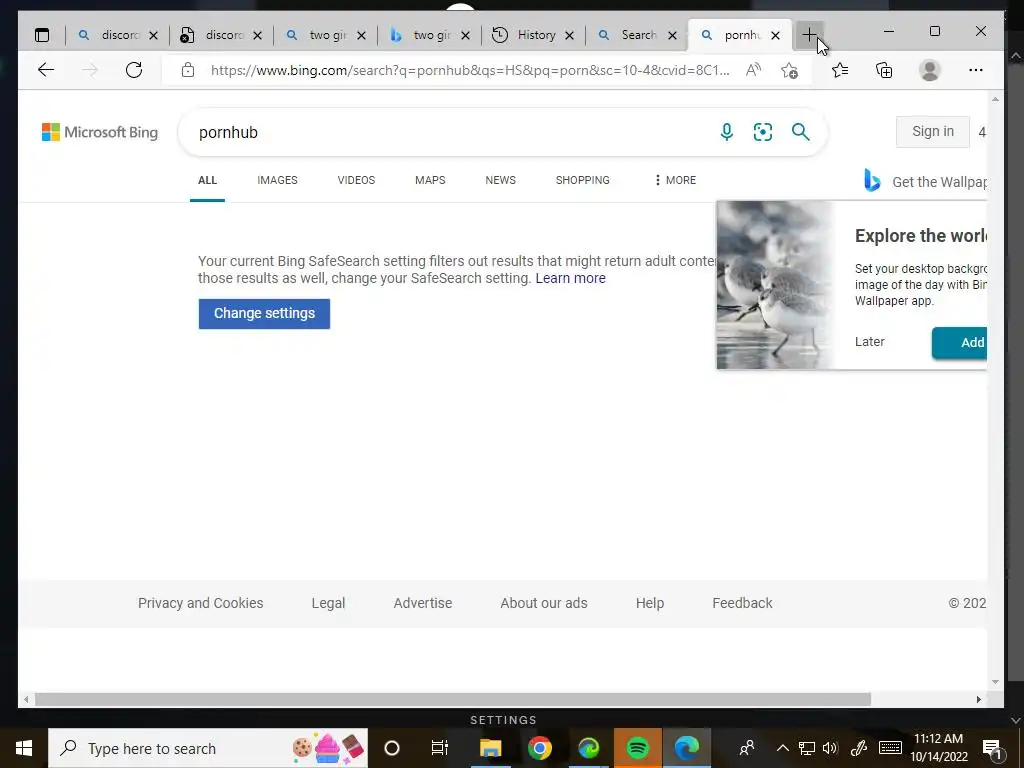Show hidden system tray icons
The height and width of the screenshot is (768, 1024).
point(782,748)
